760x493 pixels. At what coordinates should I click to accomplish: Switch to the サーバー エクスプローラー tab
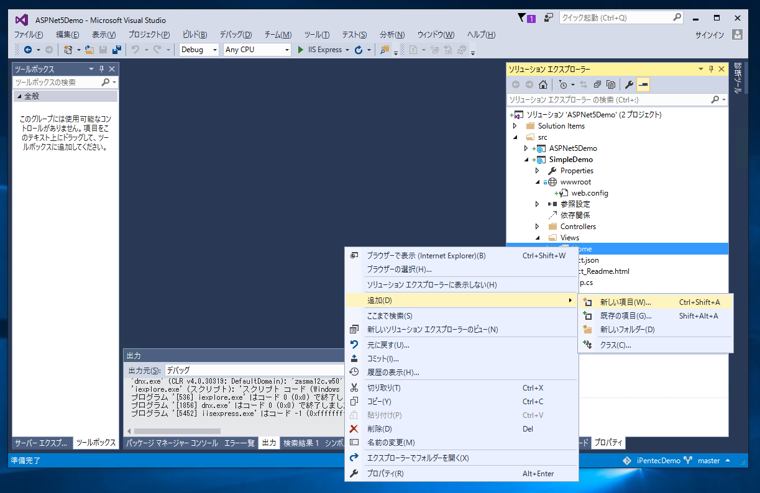pyautogui.click(x=41, y=443)
